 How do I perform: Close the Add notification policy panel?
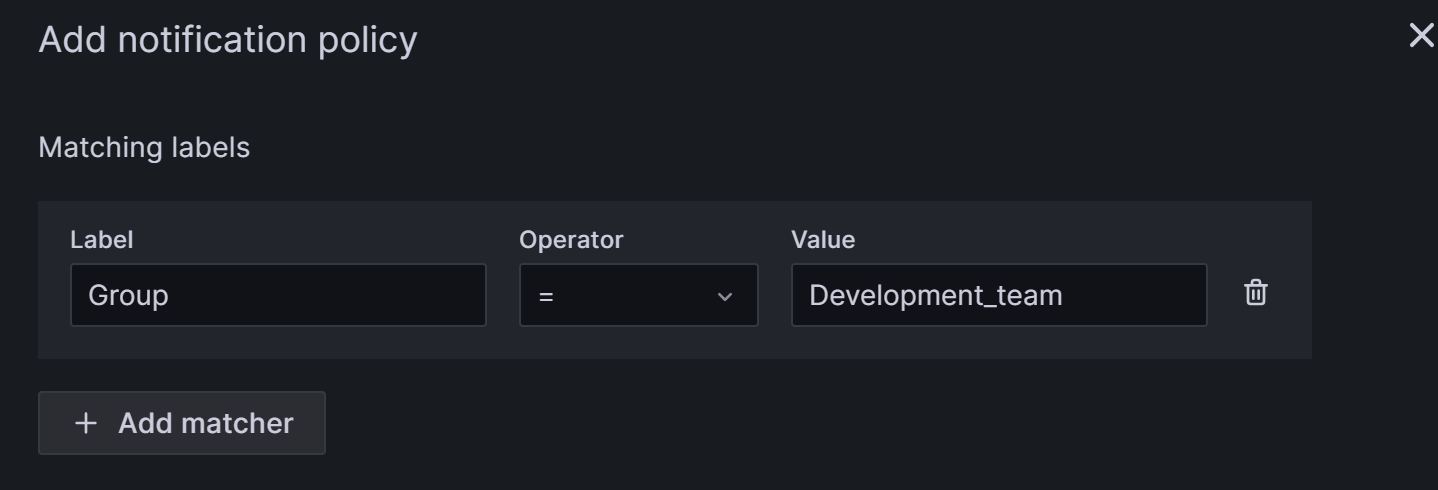[1420, 36]
